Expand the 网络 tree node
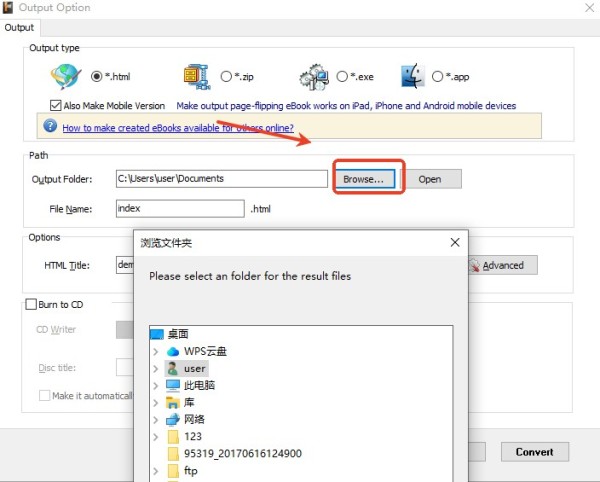 point(156,420)
